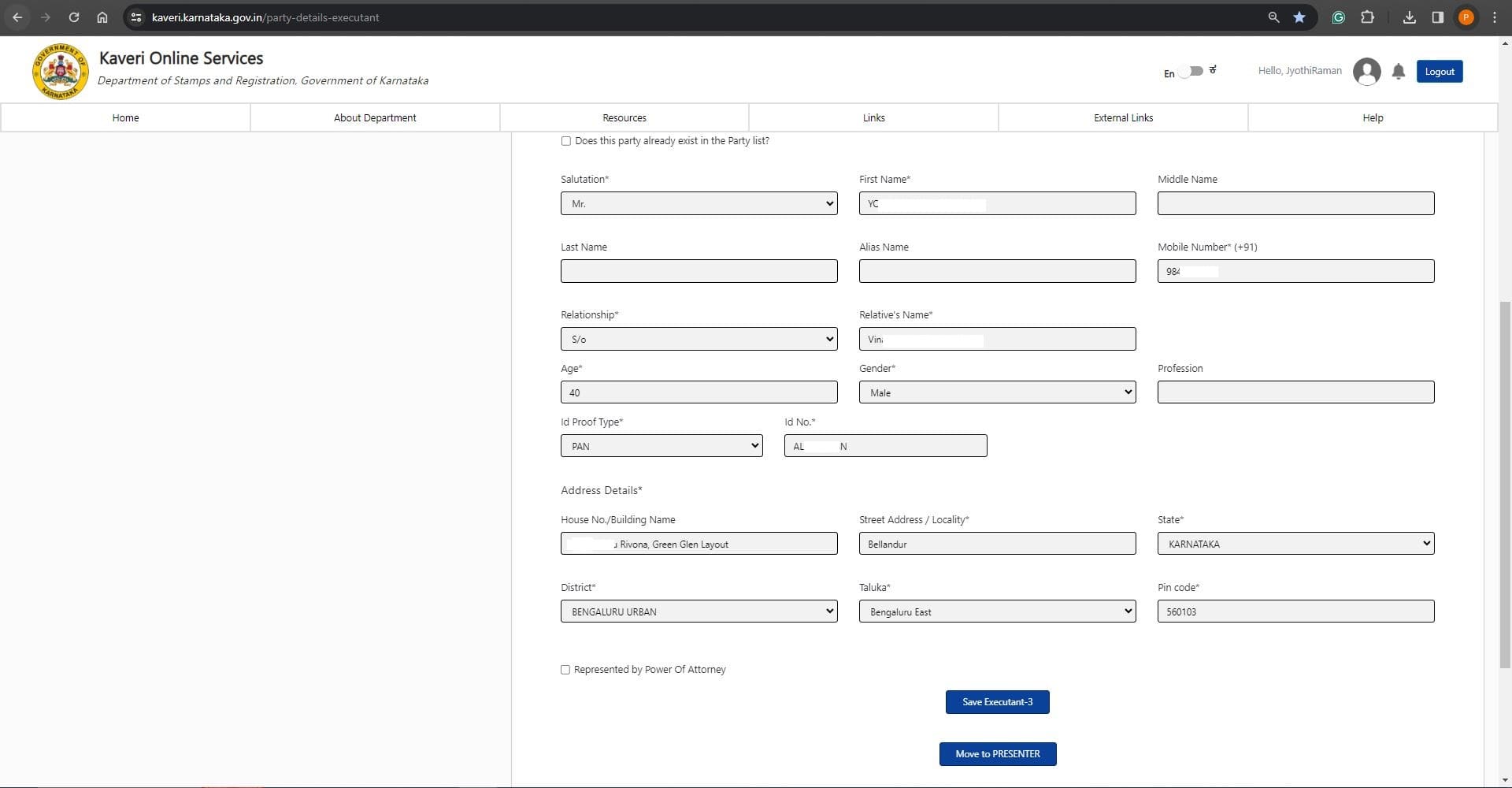Image resolution: width=1512 pixels, height=788 pixels.
Task: Focus the Pin code input field
Action: point(1295,611)
